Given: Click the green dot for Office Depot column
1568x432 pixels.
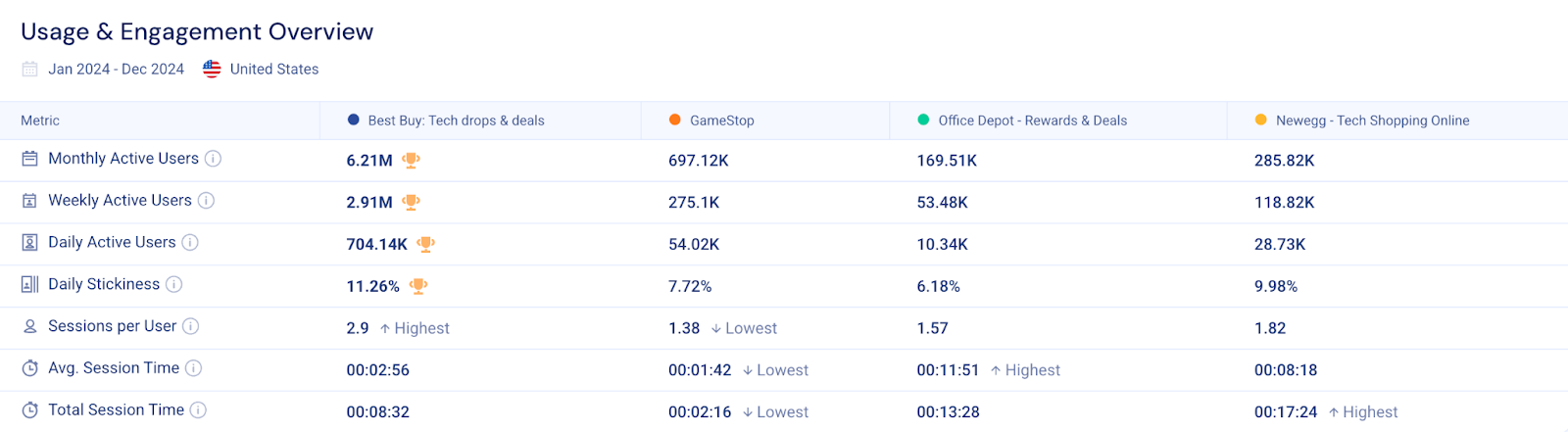Looking at the screenshot, I should click(923, 120).
